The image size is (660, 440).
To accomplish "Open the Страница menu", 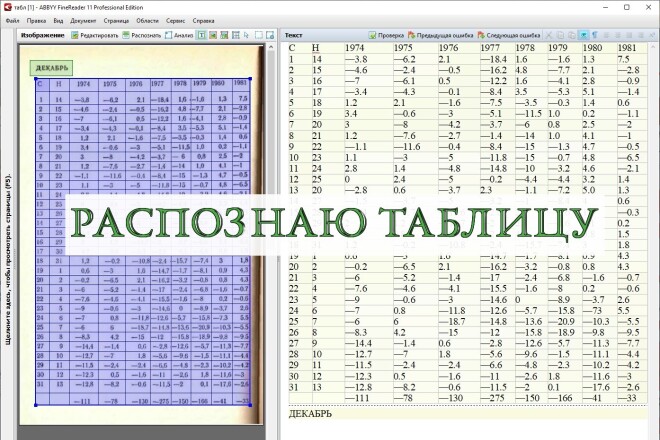I will [116, 21].
